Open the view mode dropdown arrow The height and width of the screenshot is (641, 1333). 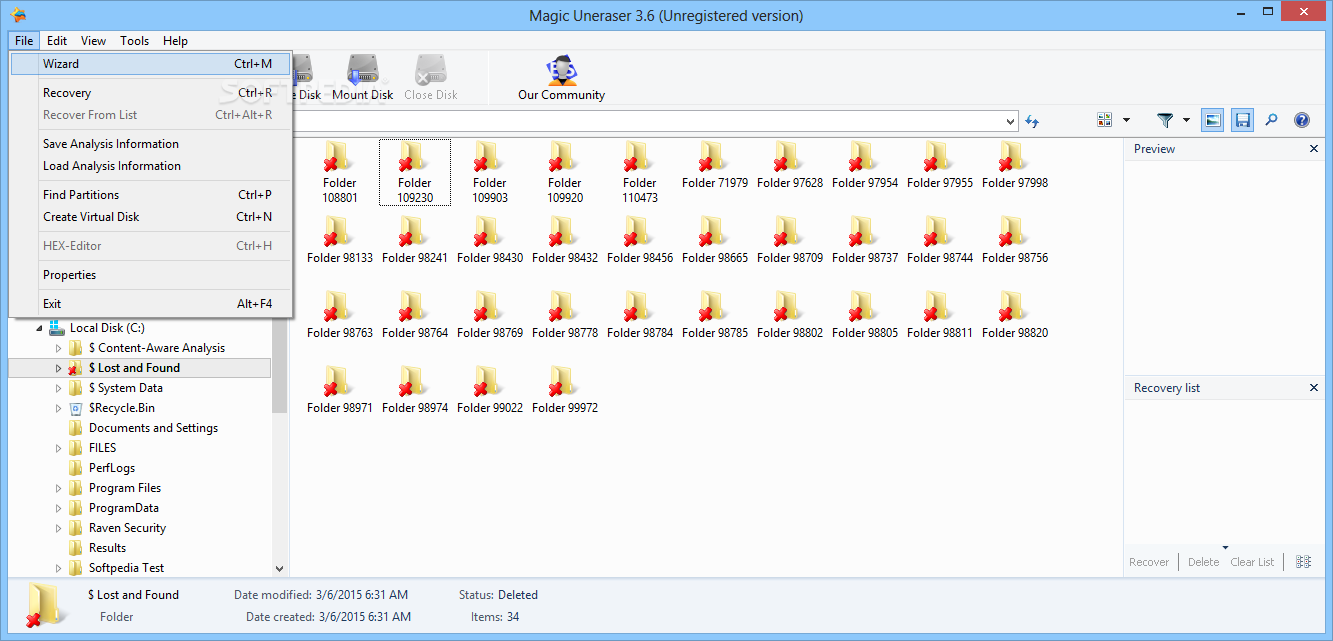point(1126,120)
